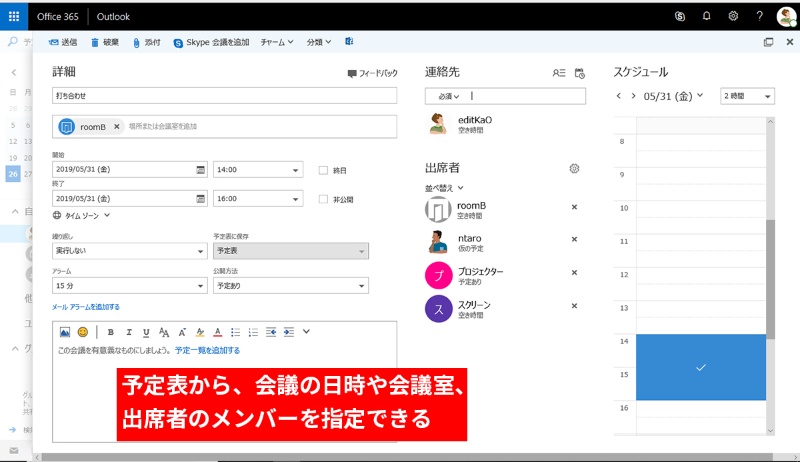Image resolution: width=800 pixels, height=462 pixels.
Task: Open settings gear in header
Action: pos(733,16)
